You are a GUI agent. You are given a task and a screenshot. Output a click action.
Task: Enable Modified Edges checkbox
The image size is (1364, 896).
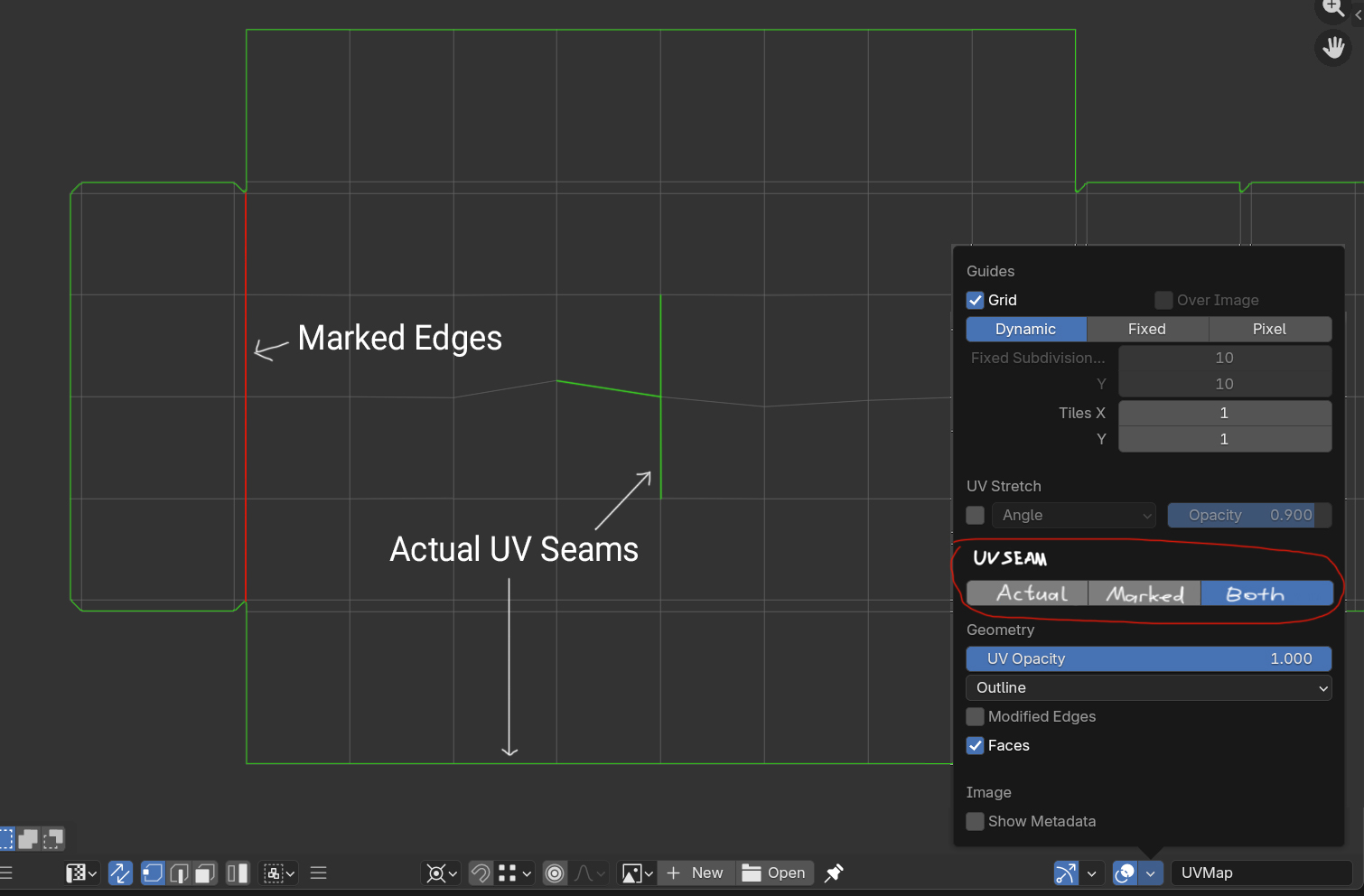click(x=976, y=716)
